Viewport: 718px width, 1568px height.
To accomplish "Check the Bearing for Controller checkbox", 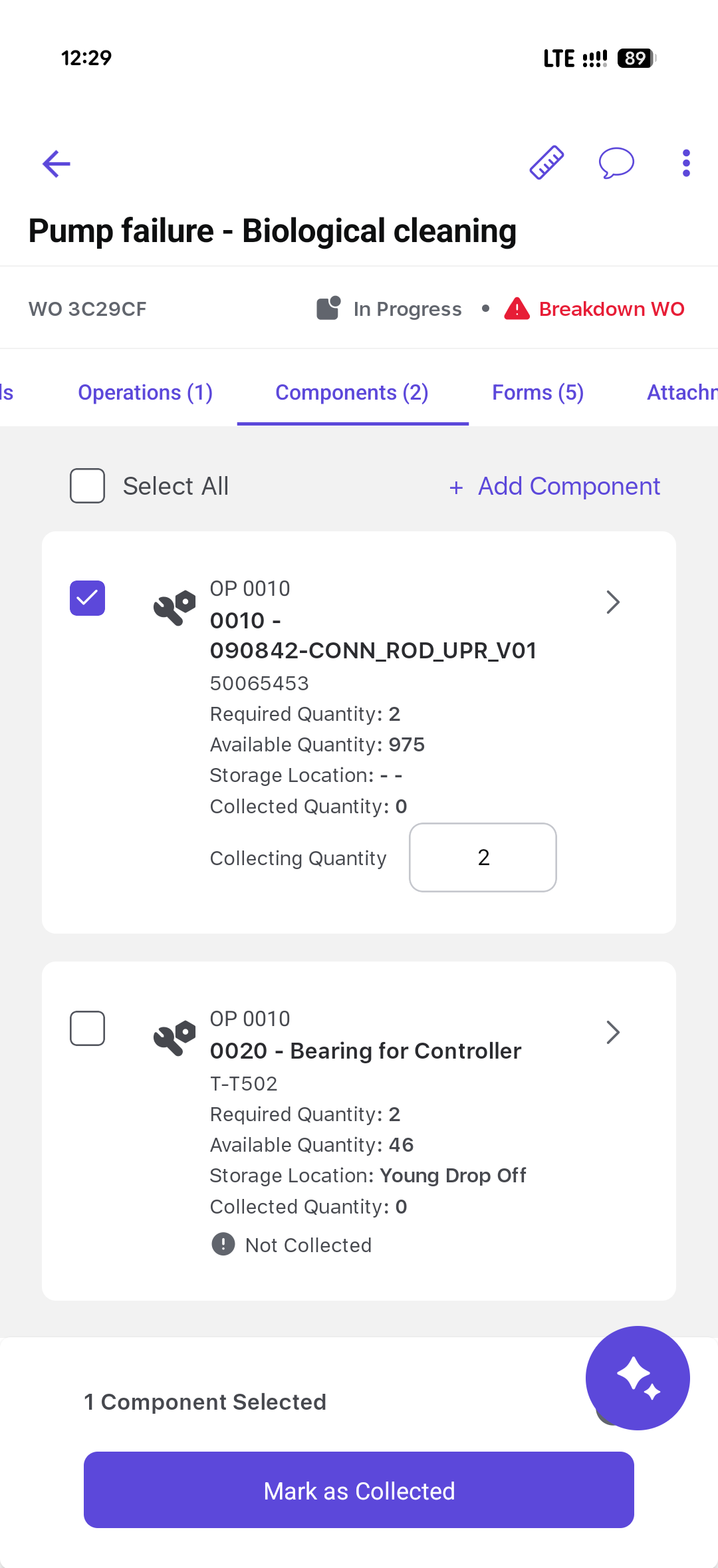I will [87, 1028].
